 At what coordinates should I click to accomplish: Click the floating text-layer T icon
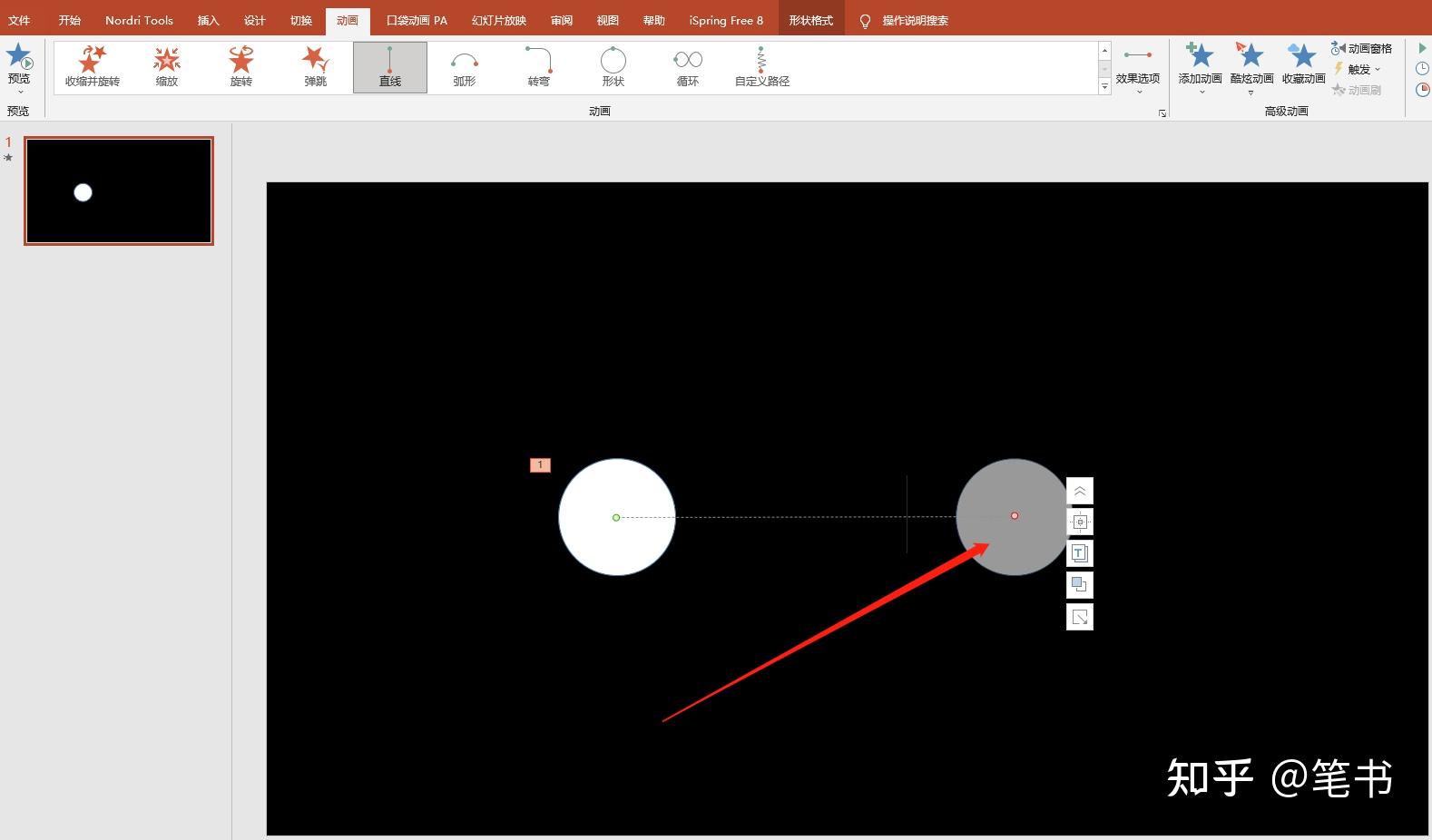(1080, 553)
